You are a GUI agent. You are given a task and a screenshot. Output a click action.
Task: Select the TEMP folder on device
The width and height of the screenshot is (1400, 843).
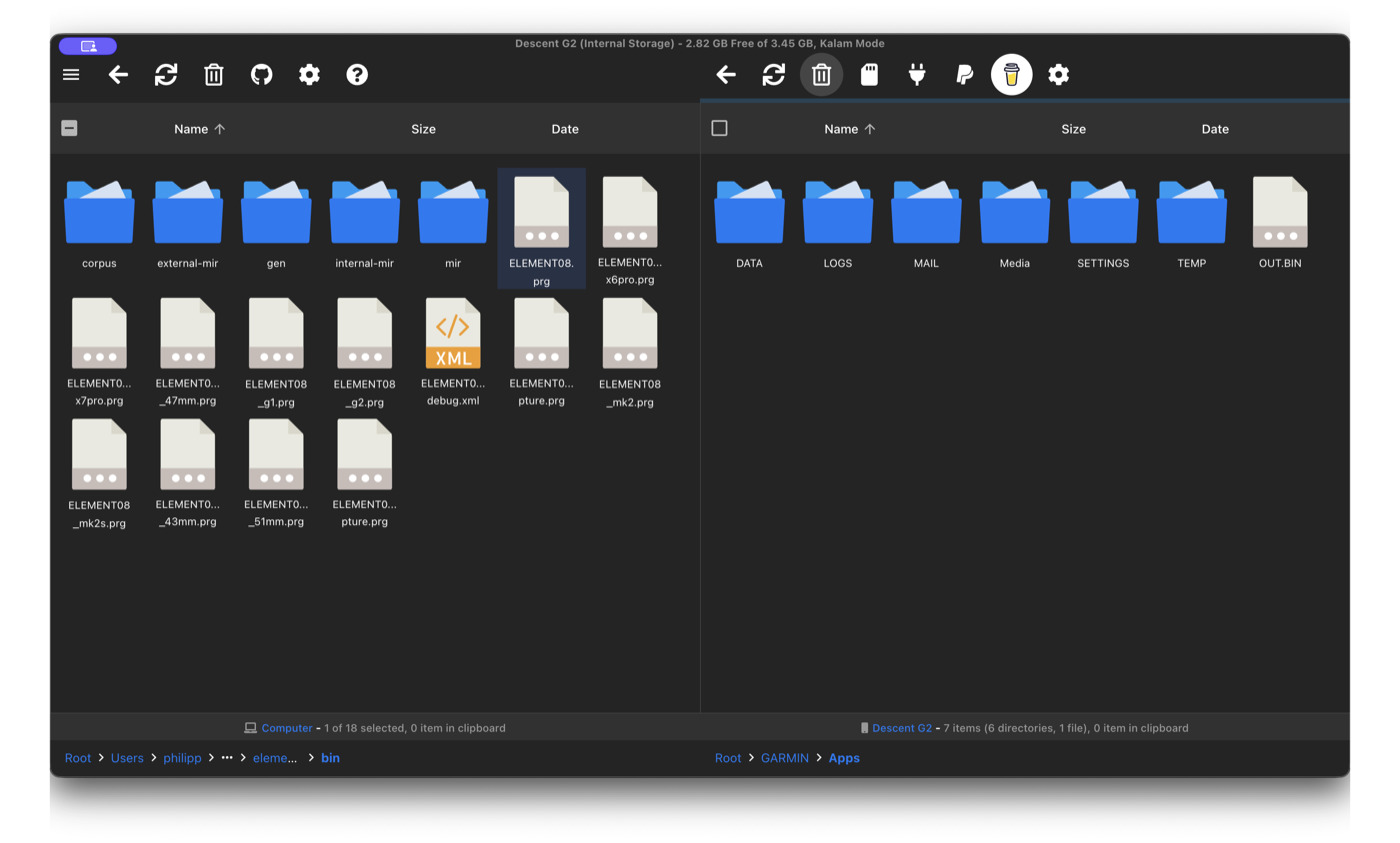point(1192,225)
